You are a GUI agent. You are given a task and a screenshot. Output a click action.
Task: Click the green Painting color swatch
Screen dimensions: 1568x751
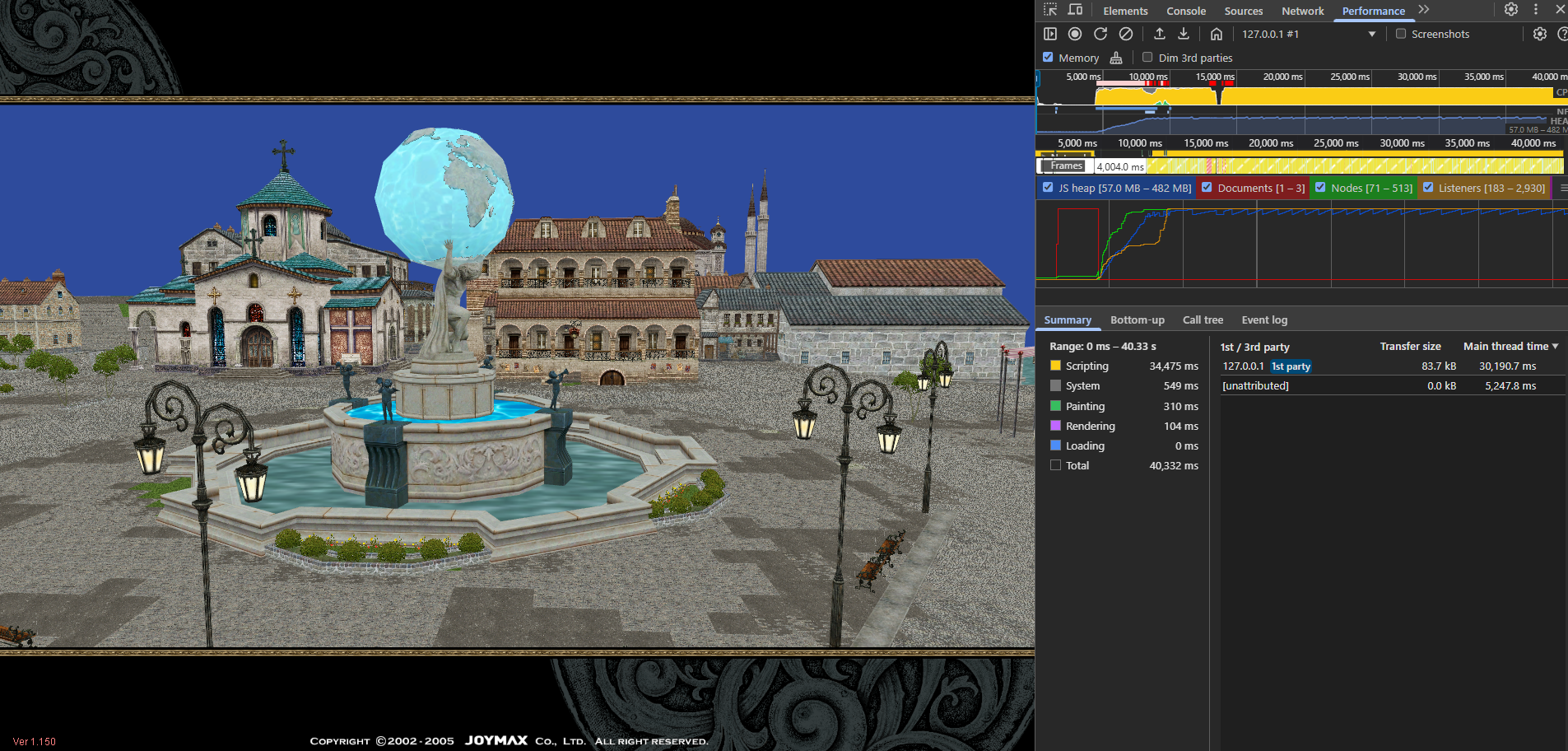click(1055, 406)
